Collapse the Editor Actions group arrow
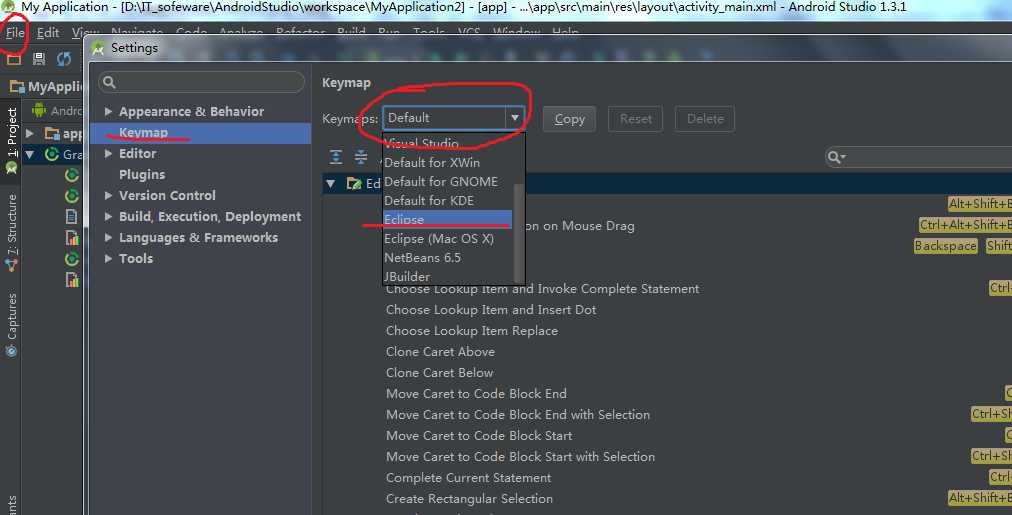 330,184
